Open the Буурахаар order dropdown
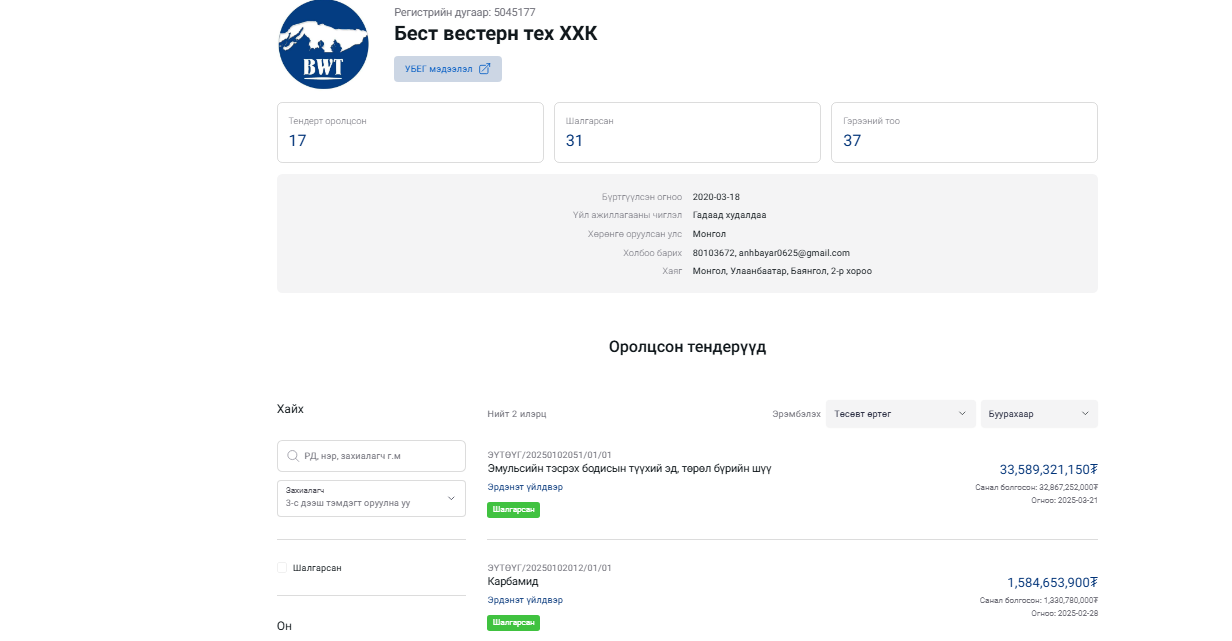This screenshot has height=641, width=1232. [x=1038, y=414]
